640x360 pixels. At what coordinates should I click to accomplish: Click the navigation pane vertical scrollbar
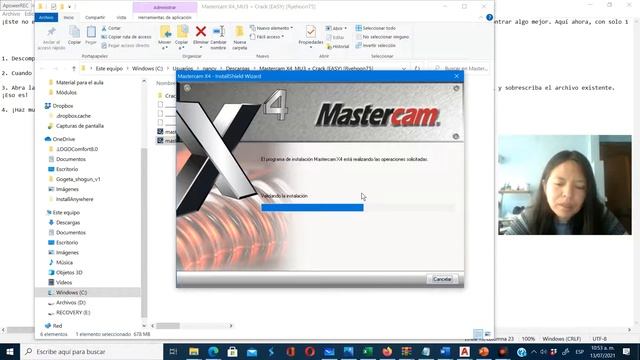[x=144, y=233]
